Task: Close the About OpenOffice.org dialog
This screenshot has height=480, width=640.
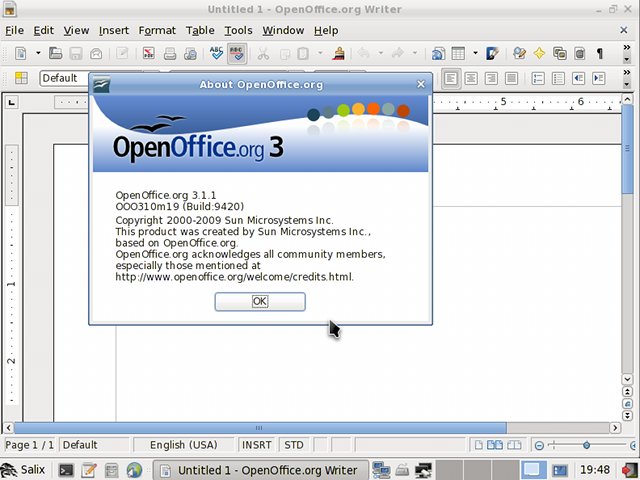Action: click(421, 84)
